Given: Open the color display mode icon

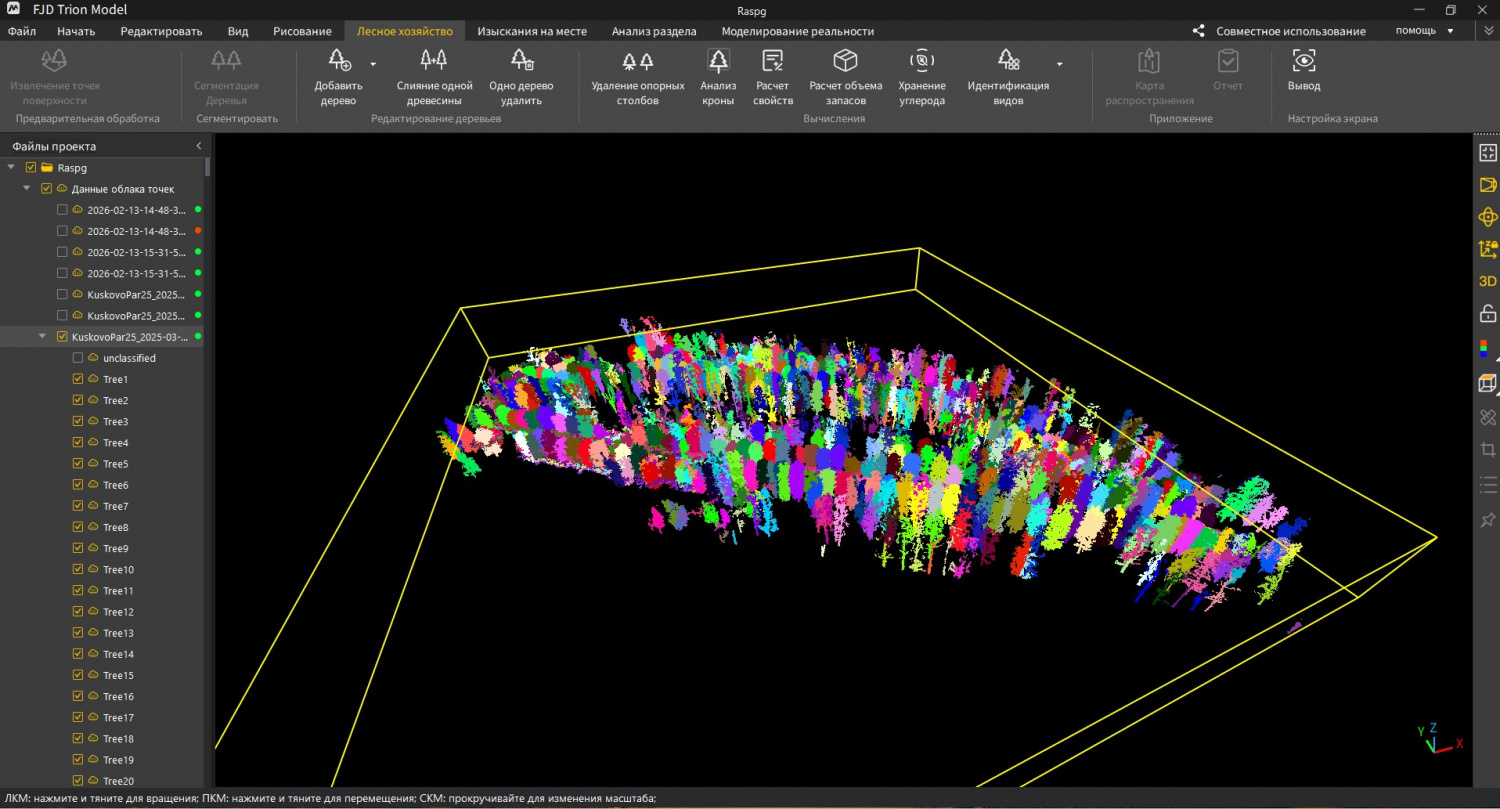Looking at the screenshot, I should pos(1488,349).
